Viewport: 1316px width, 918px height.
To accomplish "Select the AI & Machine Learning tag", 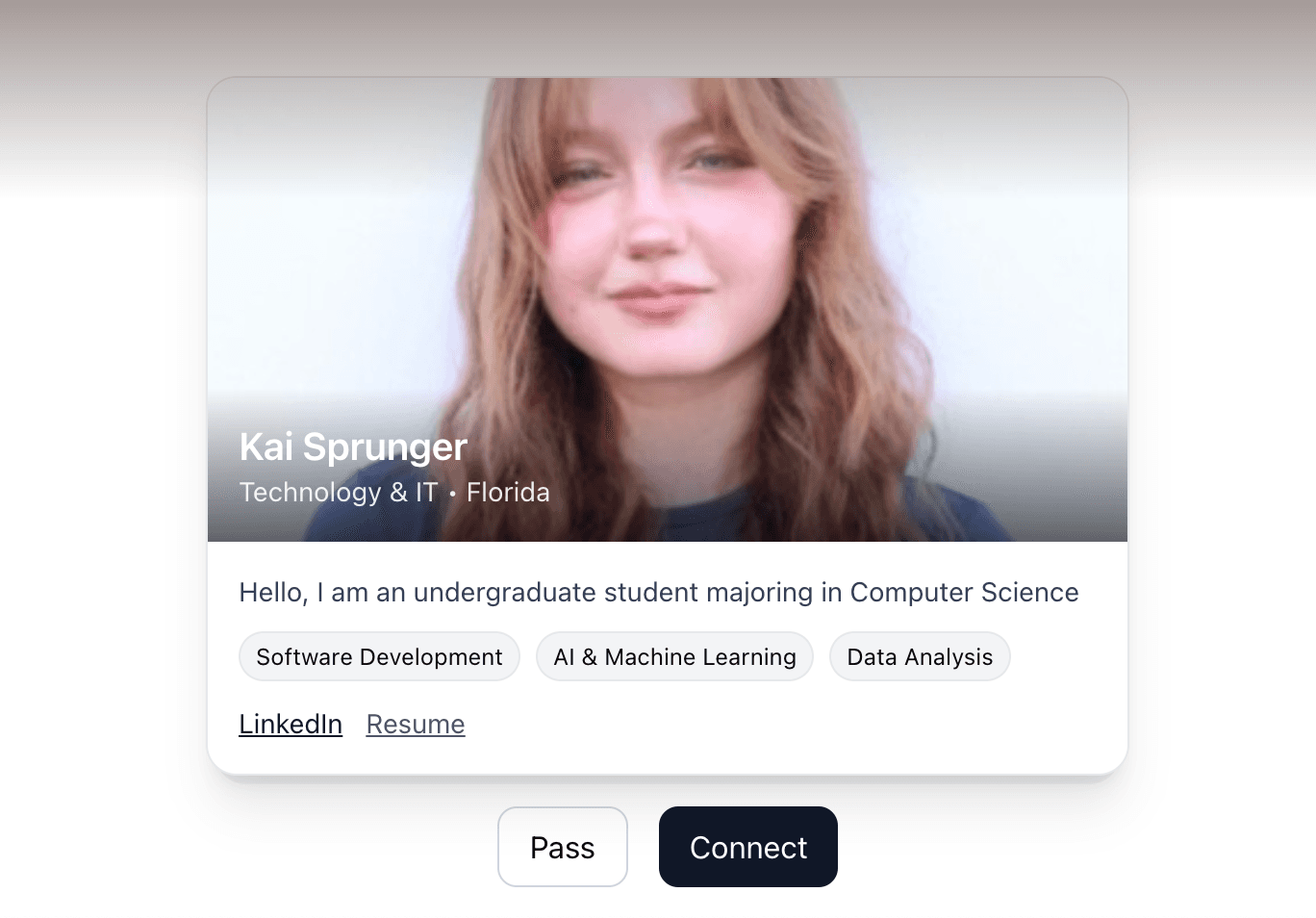I will (x=674, y=657).
